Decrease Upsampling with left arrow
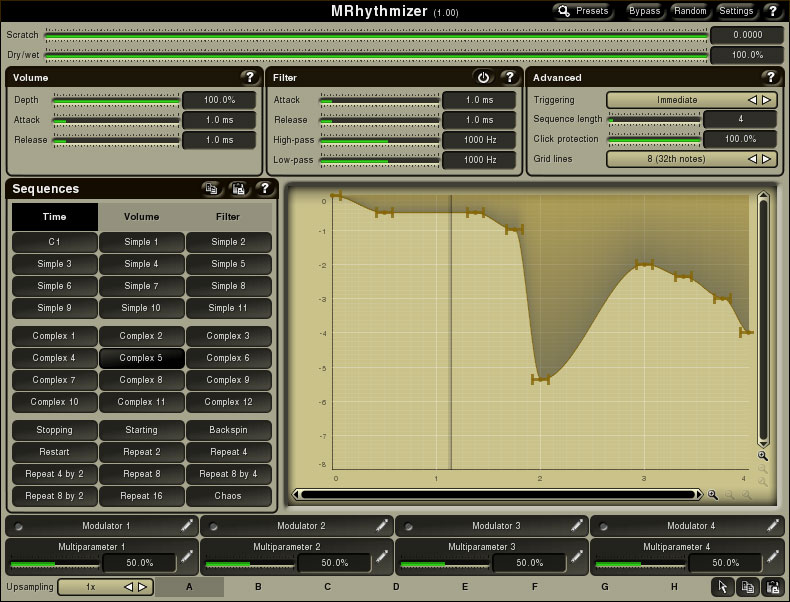This screenshot has width=790, height=602. pyautogui.click(x=128, y=587)
